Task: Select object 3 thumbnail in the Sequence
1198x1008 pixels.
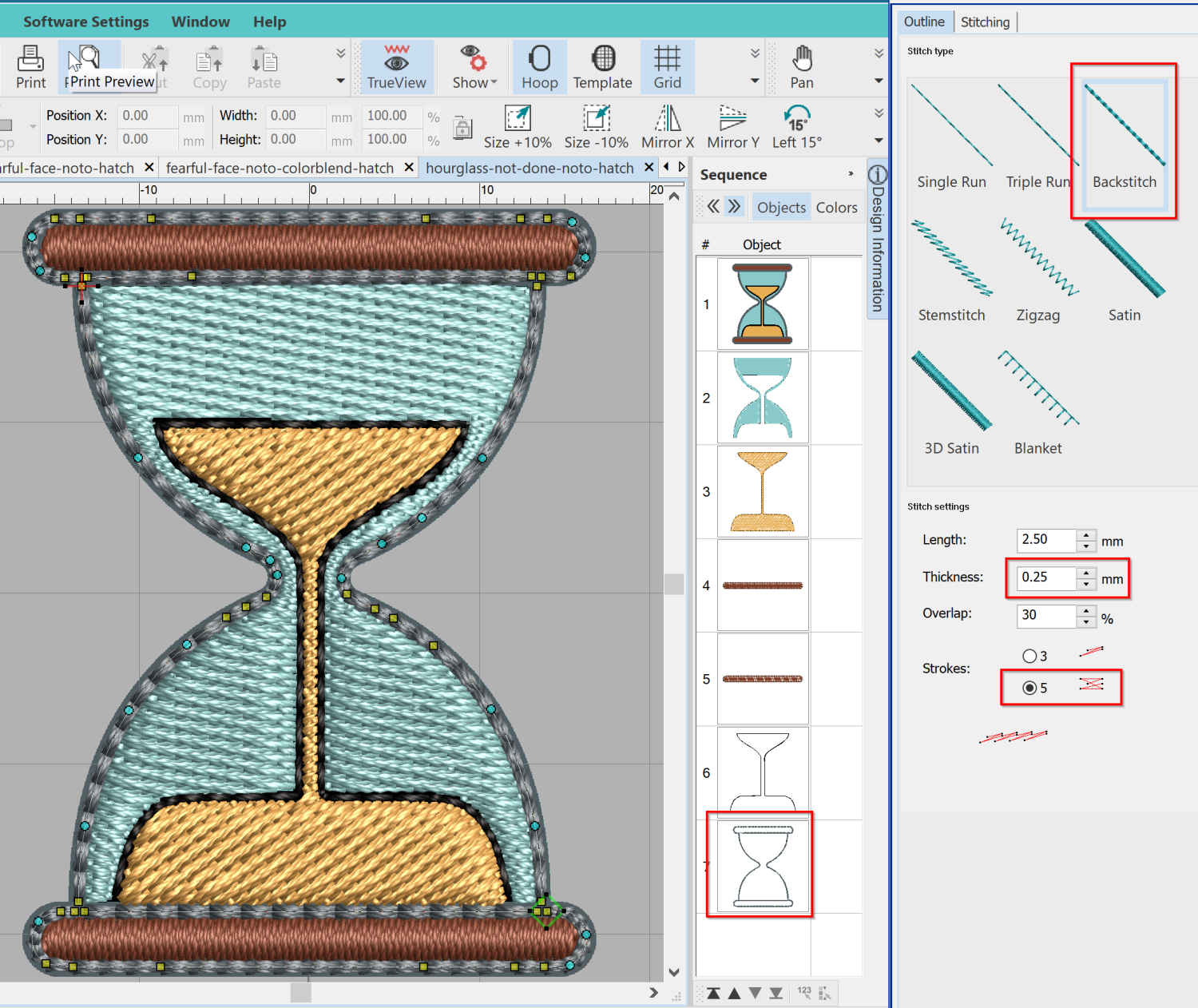Action: click(x=762, y=490)
